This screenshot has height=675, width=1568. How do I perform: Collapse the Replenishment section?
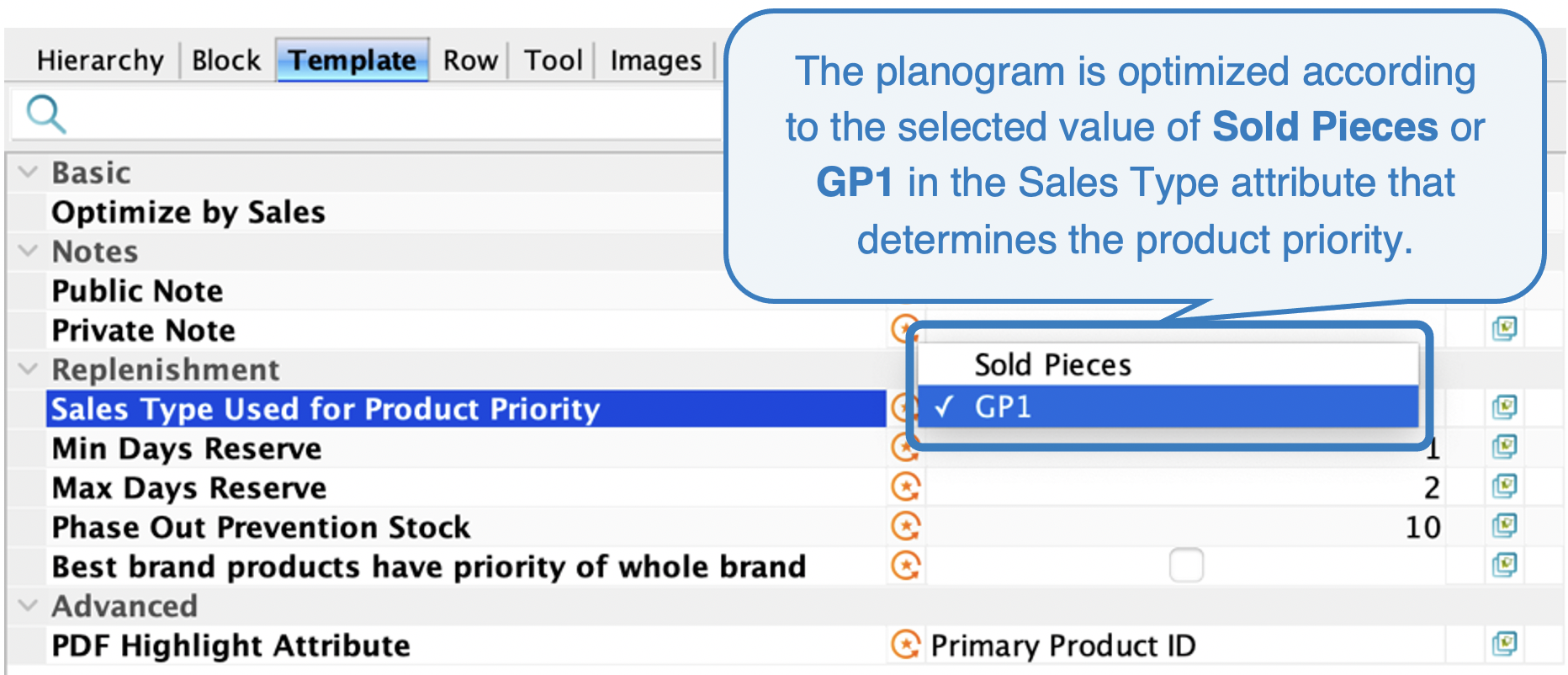(x=28, y=369)
